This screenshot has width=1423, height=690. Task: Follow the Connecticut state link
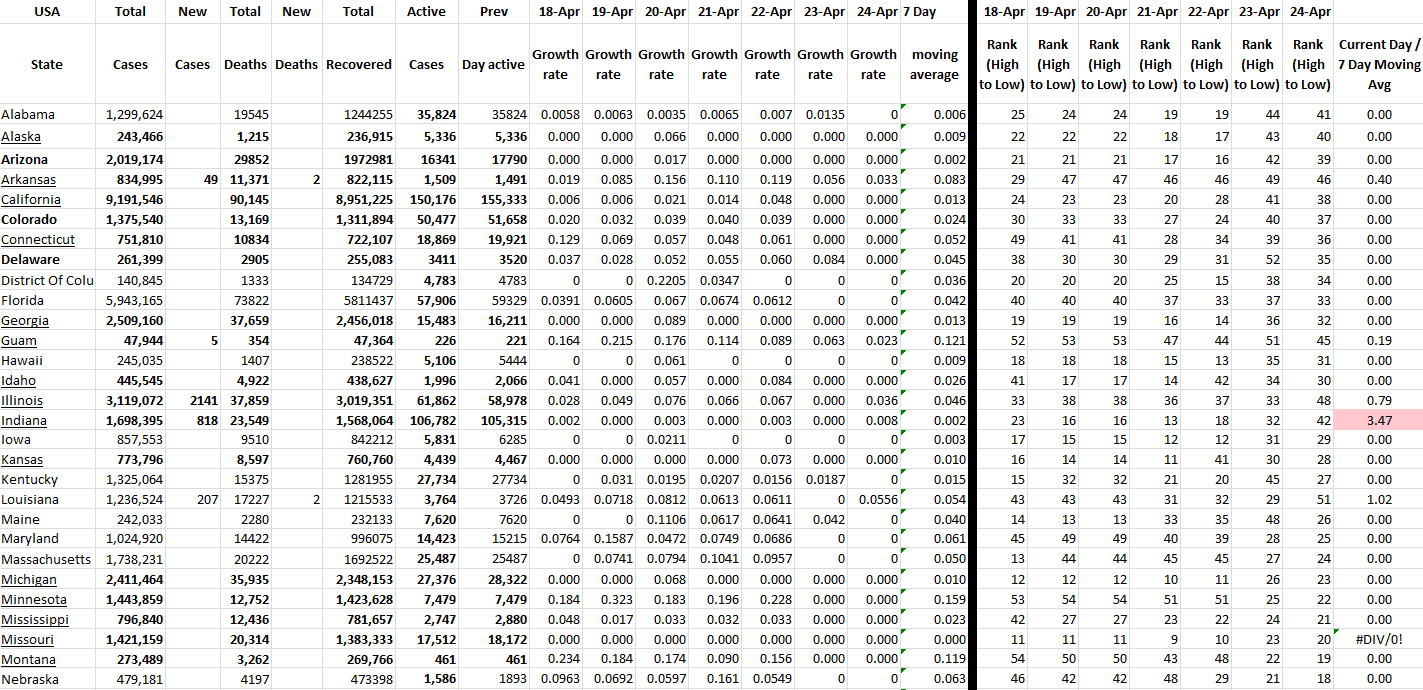click(x=38, y=240)
